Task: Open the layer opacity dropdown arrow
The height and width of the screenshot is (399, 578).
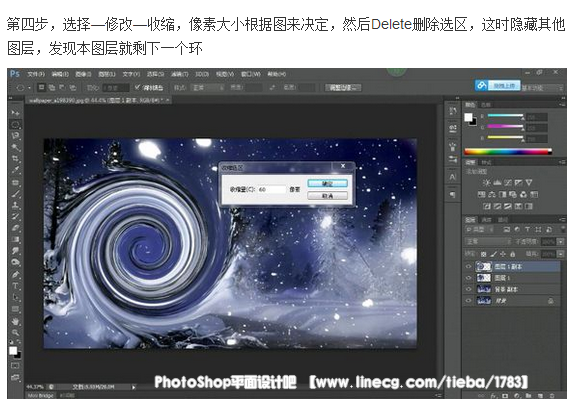Action: click(561, 242)
